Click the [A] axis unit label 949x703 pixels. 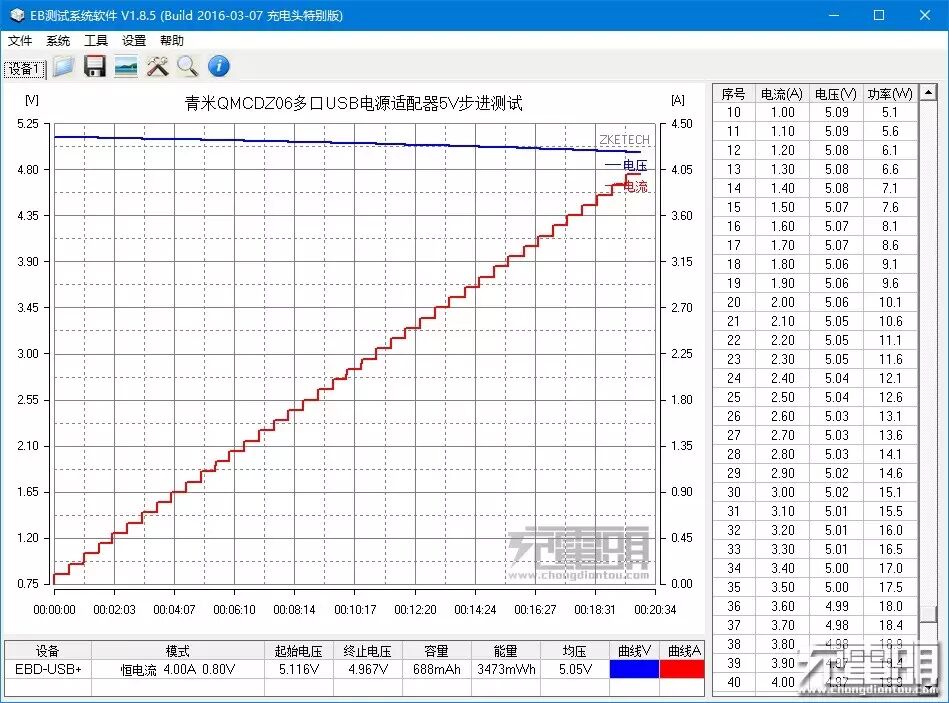678,100
